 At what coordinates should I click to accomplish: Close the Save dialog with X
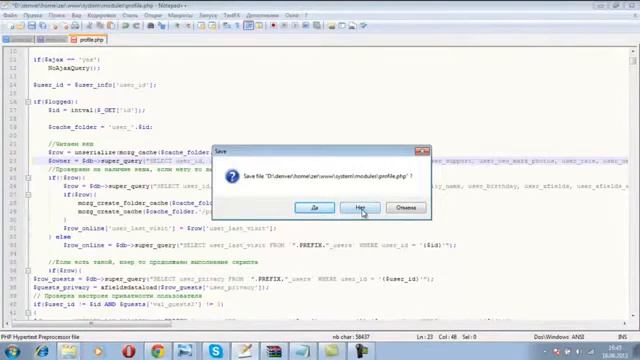422,151
